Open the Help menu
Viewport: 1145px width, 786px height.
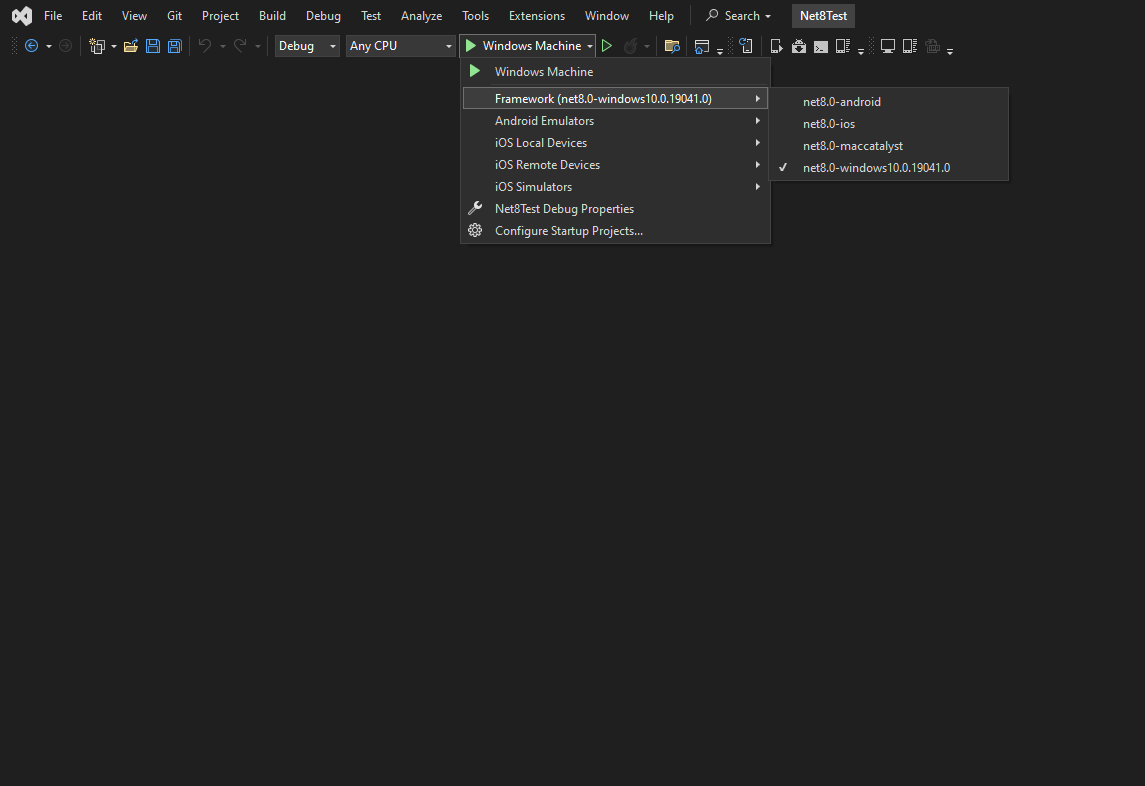(x=662, y=15)
